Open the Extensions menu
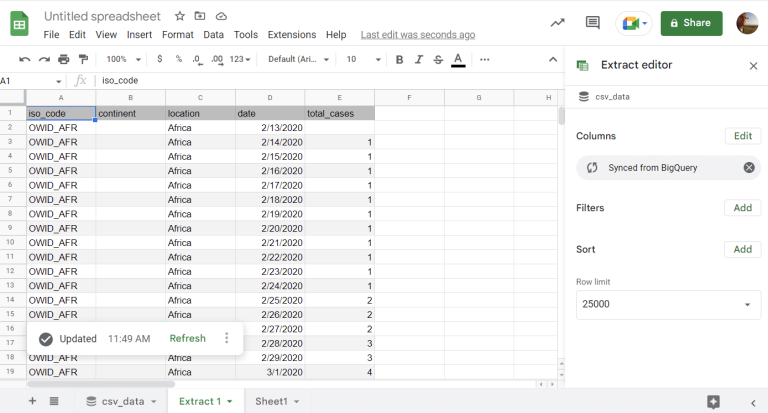The width and height of the screenshot is (768, 413). point(292,35)
